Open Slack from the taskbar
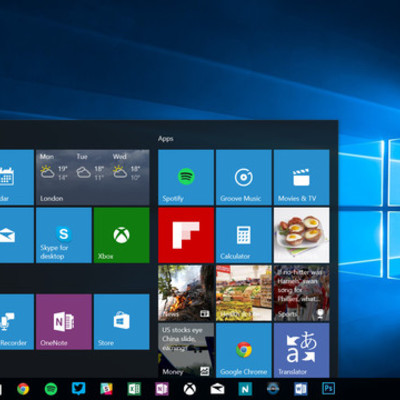400x400 pixels. (x=106, y=389)
